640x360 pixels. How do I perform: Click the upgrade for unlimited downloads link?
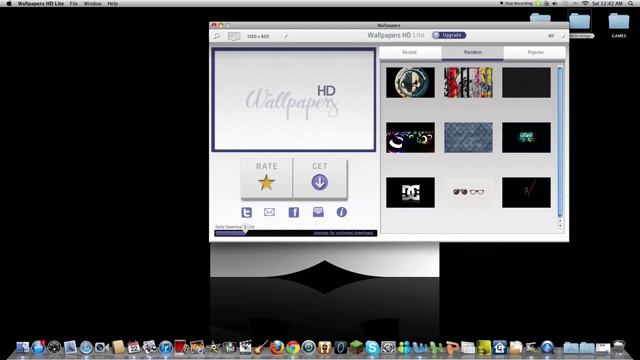tap(343, 233)
